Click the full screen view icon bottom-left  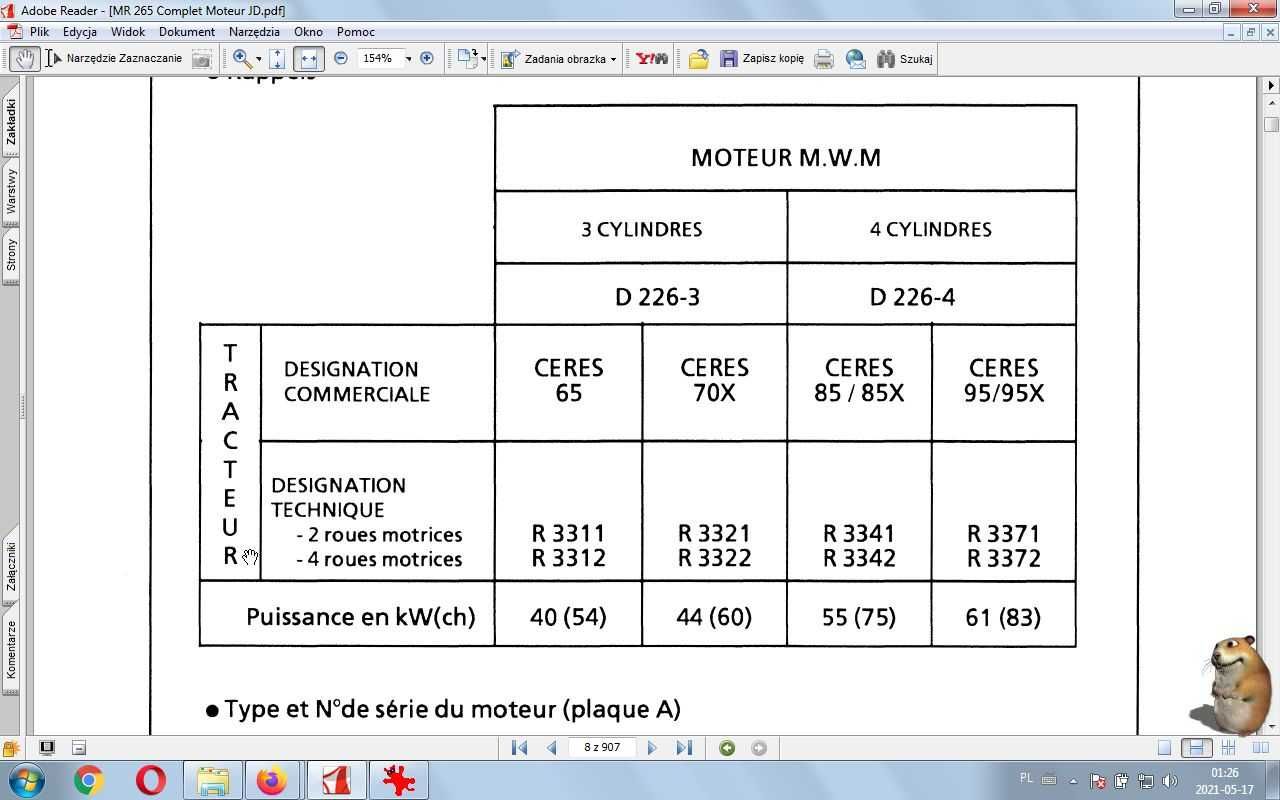coord(47,747)
